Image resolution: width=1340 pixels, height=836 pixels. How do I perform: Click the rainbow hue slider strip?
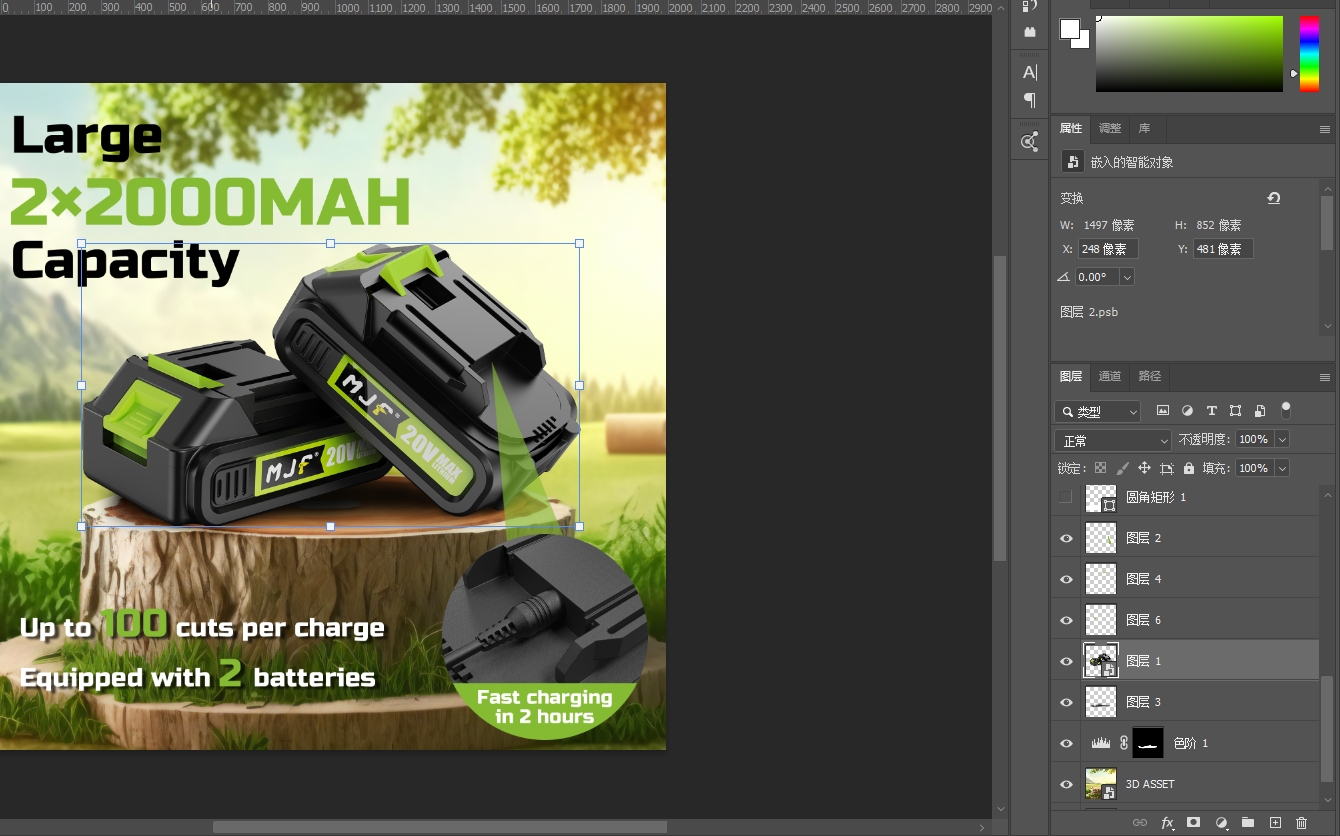point(1309,54)
